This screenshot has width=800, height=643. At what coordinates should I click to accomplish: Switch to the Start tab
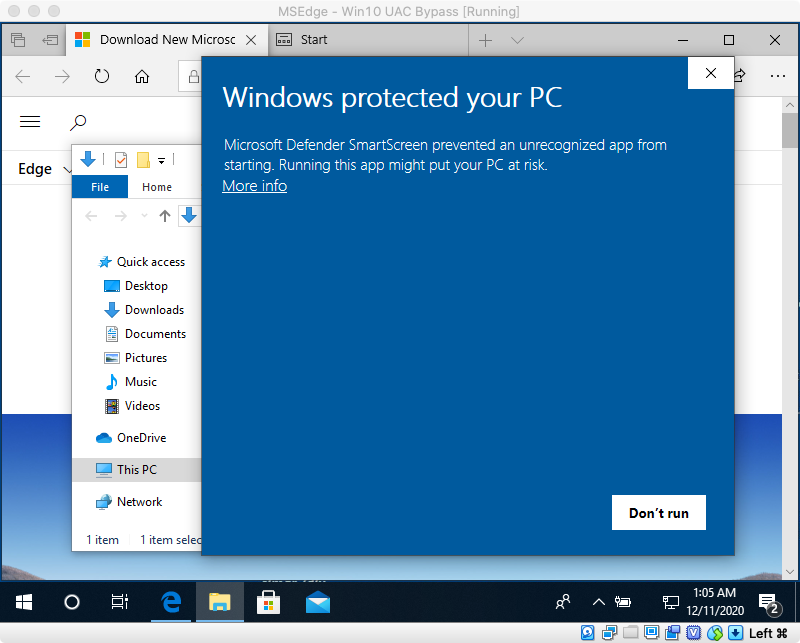pyautogui.click(x=367, y=40)
